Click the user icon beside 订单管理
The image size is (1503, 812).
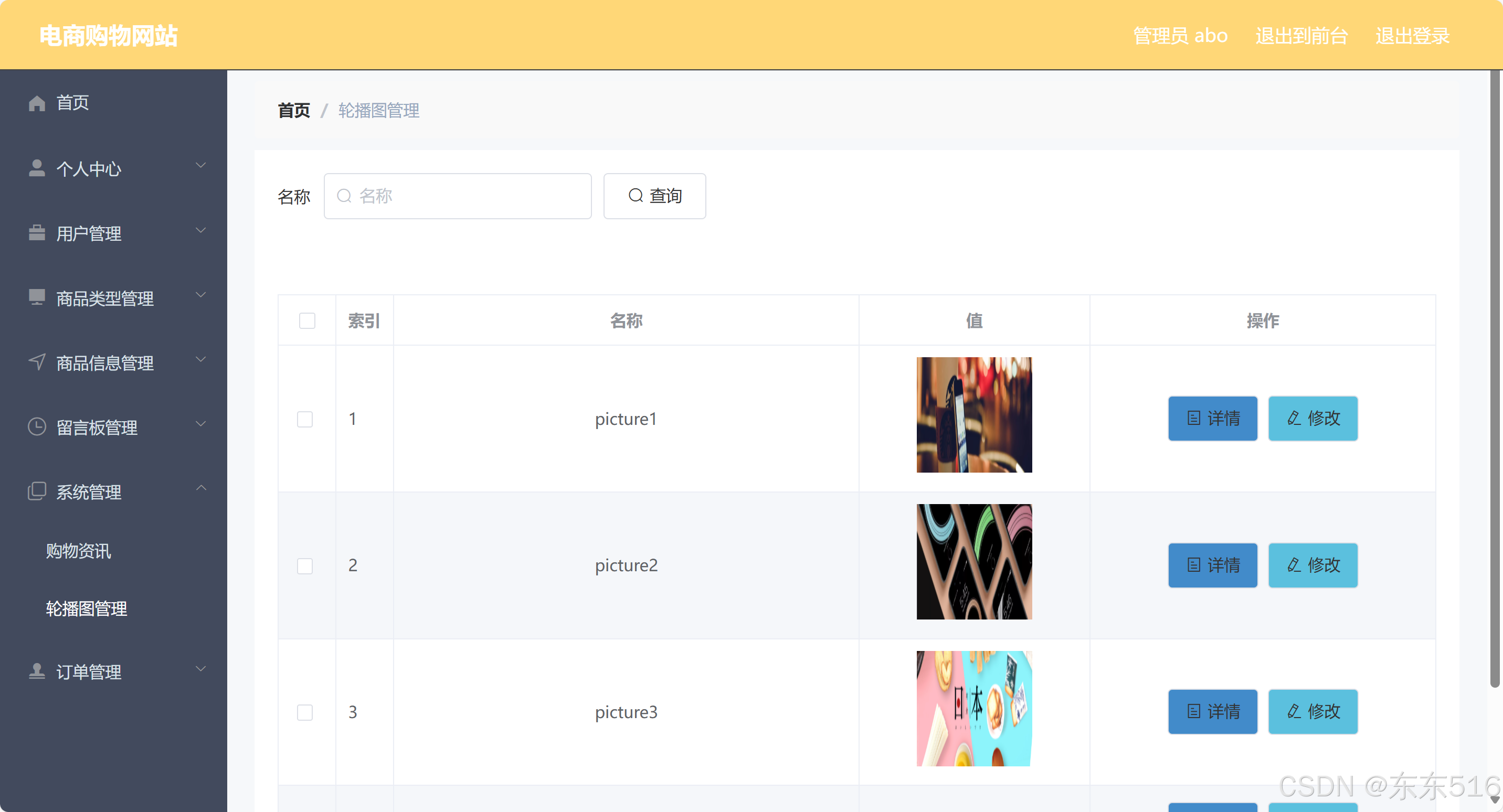tap(37, 671)
